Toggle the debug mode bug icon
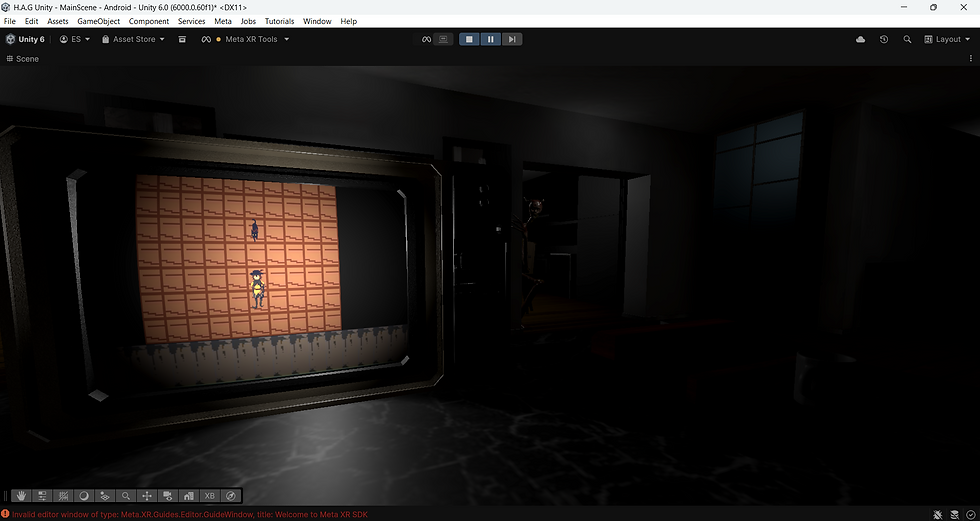 click(x=938, y=514)
